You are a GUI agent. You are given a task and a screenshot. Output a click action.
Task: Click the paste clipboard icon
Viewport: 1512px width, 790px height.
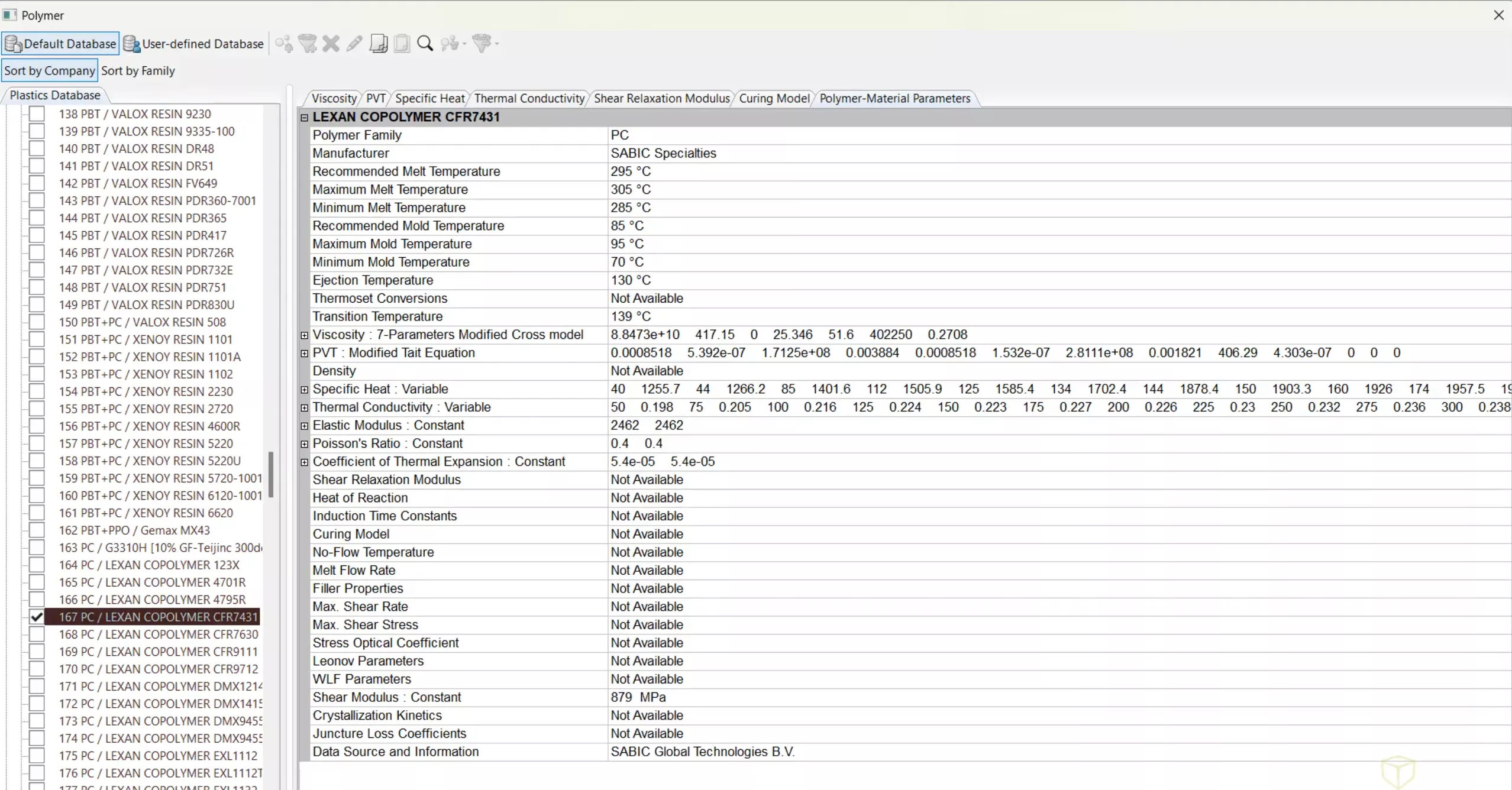pyautogui.click(x=402, y=44)
